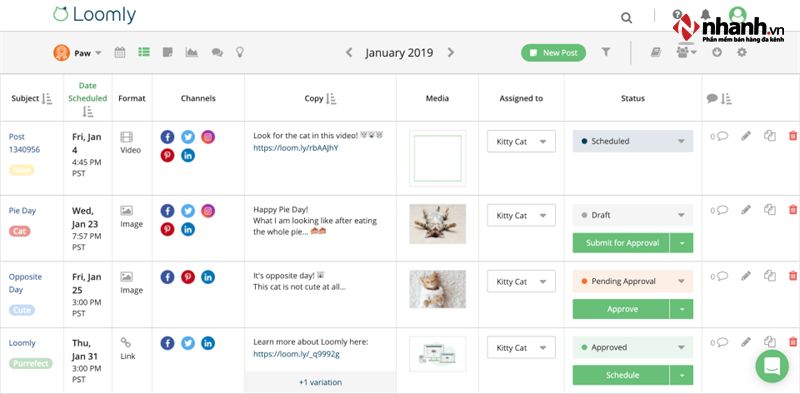Open the Scheduled status dropdown

[633, 141]
